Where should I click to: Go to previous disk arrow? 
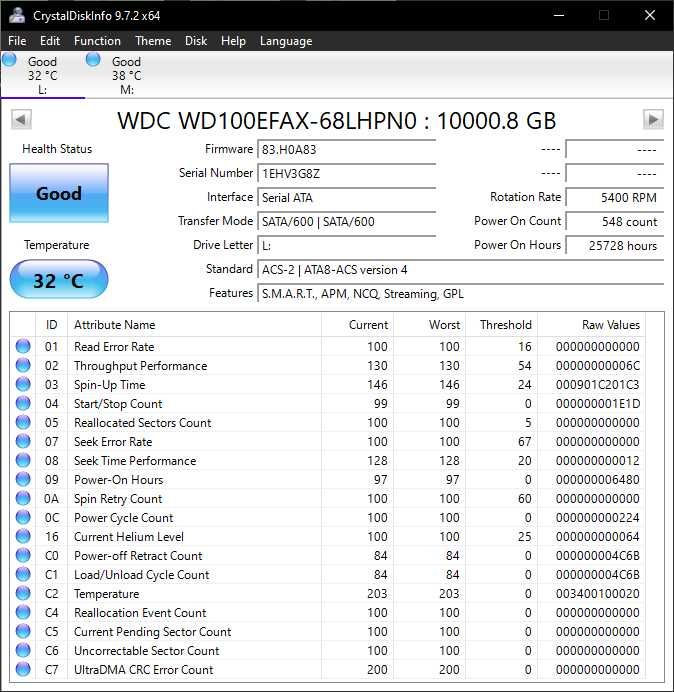tap(21, 120)
